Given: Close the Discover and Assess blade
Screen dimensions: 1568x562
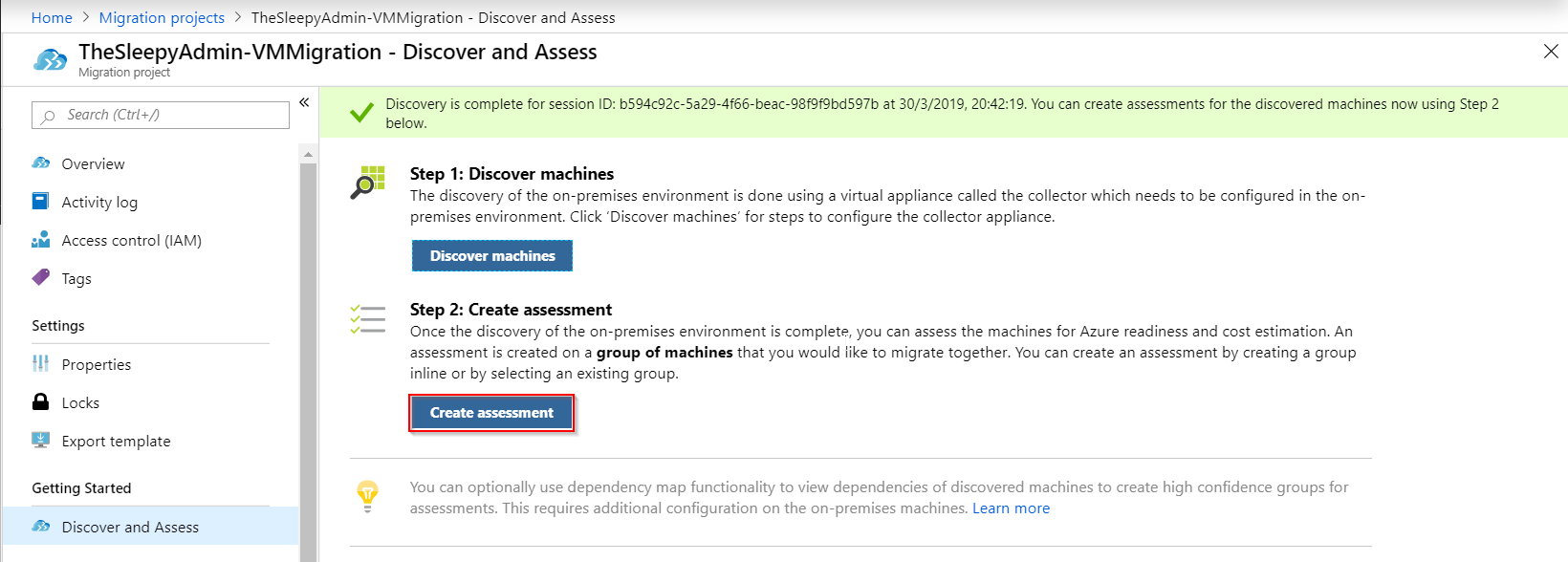Looking at the screenshot, I should [x=1550, y=52].
